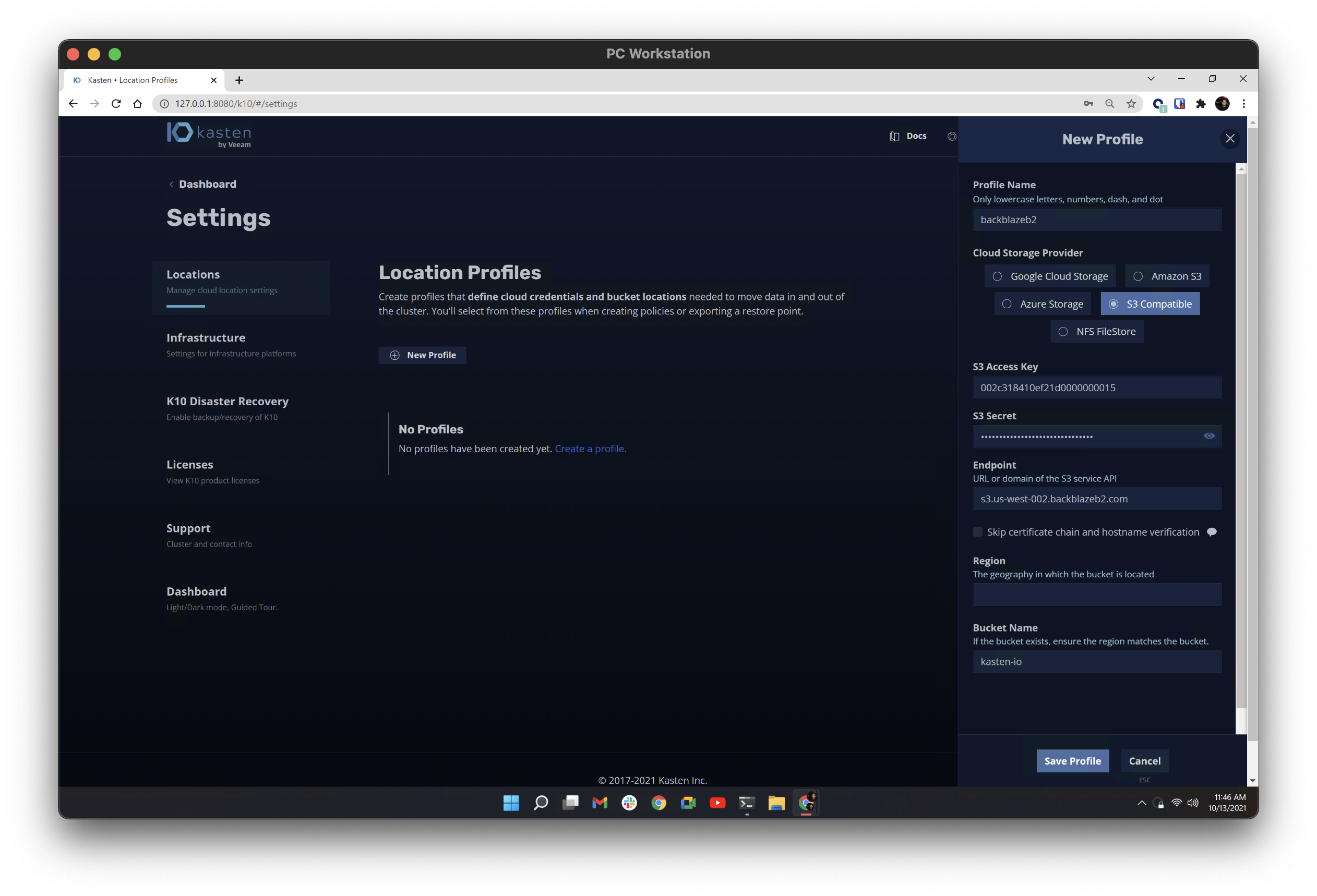Screen dimensions: 1317x896
Task: Show hidden system tray icons
Action: coord(1142,803)
